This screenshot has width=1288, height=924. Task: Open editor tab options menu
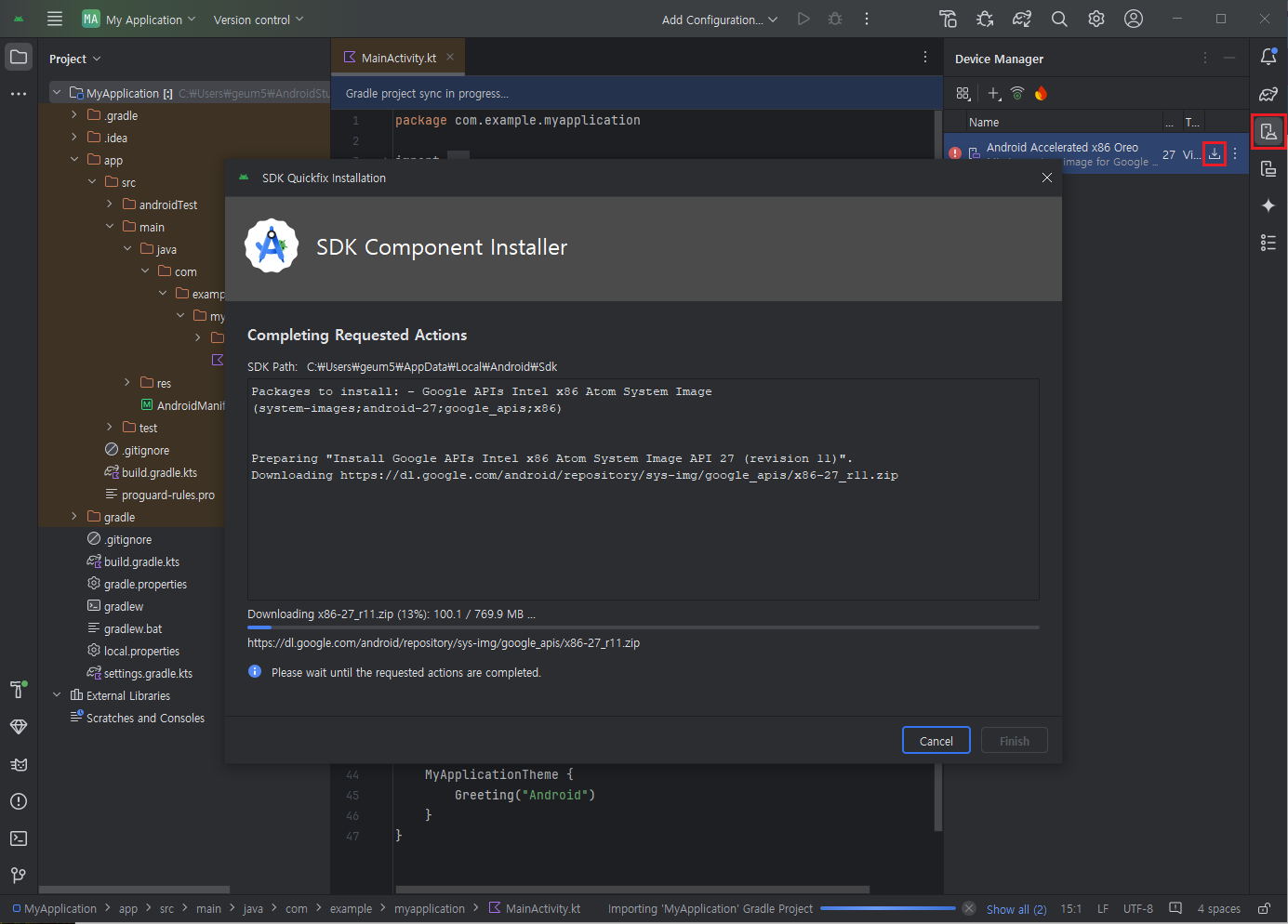[x=925, y=58]
